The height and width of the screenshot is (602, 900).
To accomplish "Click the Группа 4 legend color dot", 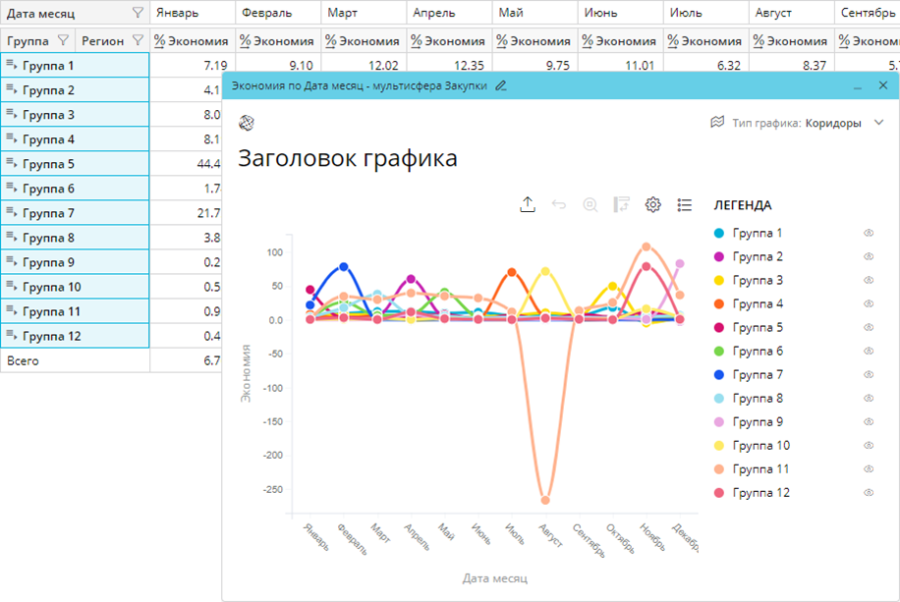I will tap(718, 304).
